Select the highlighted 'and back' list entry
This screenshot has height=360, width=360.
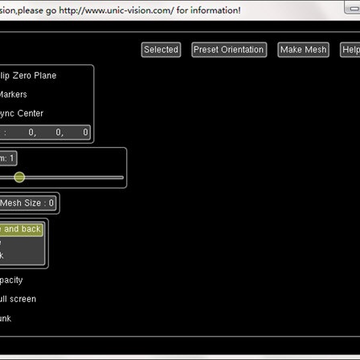point(21,229)
